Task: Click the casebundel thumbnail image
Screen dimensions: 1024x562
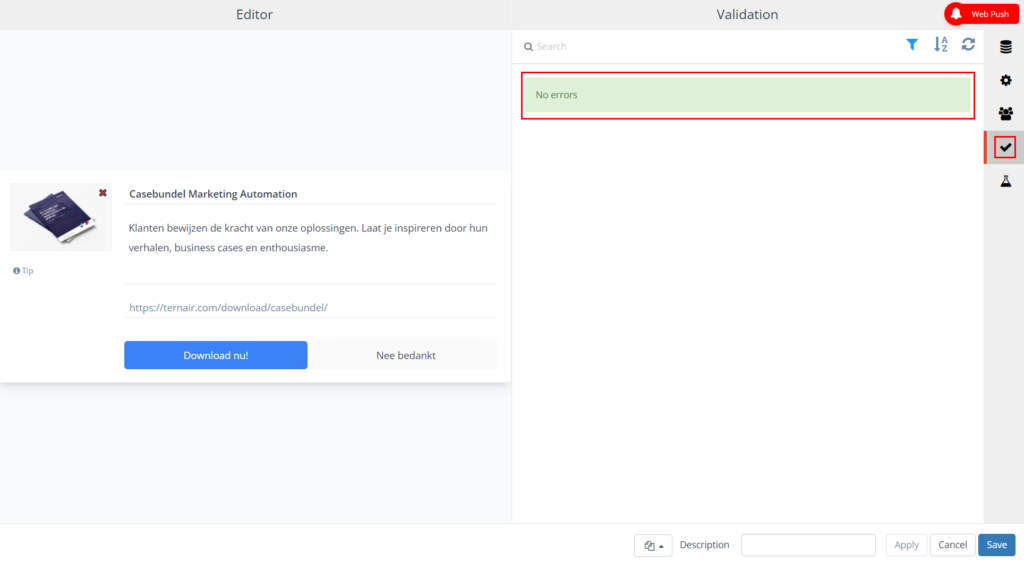Action: [60, 217]
